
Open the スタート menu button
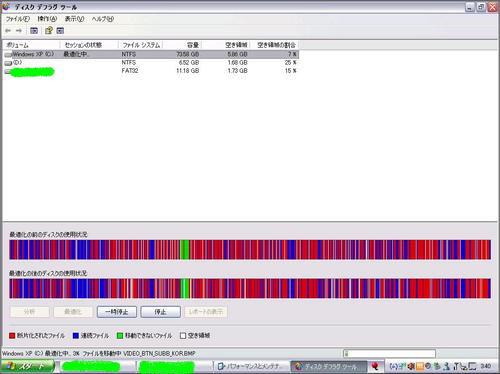pos(28,366)
